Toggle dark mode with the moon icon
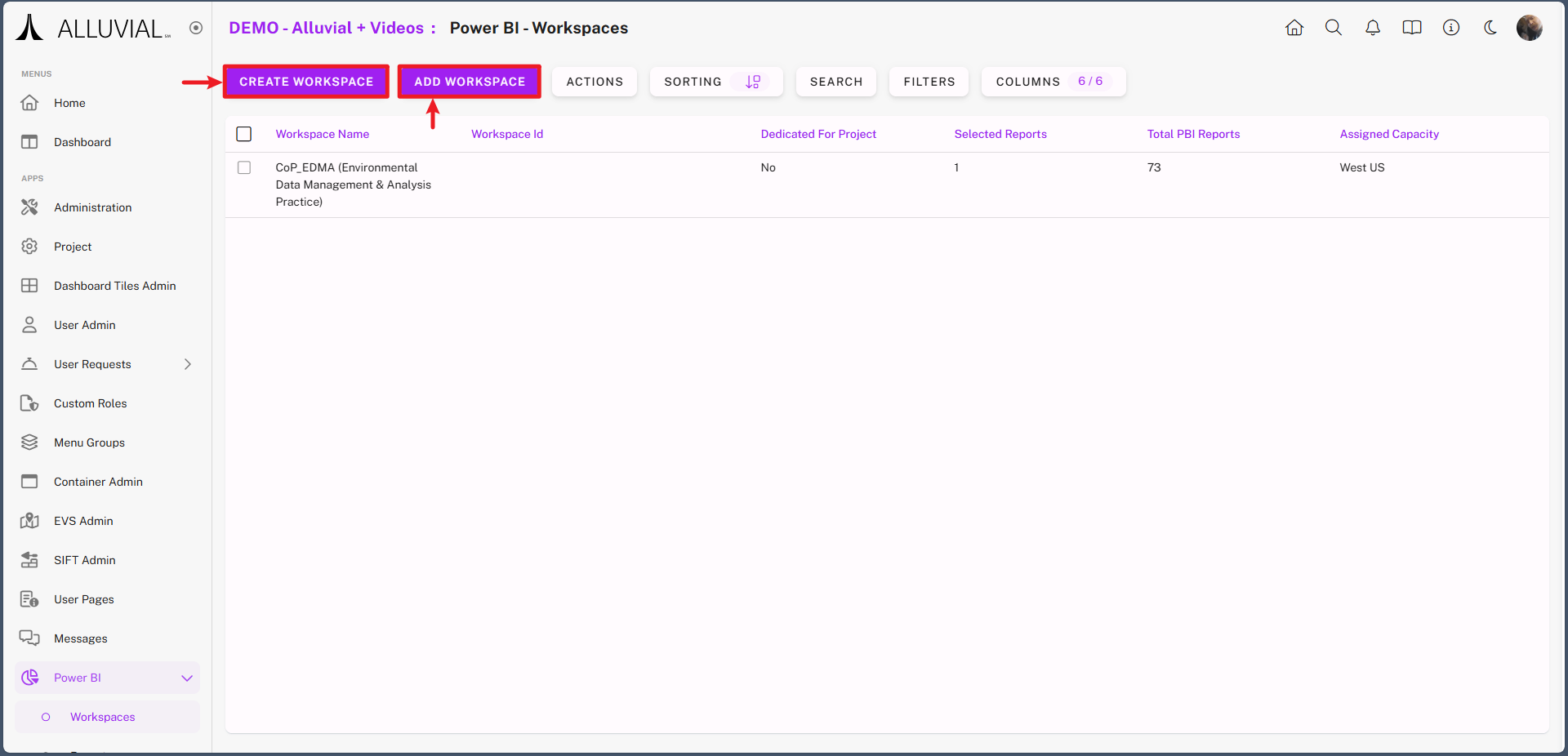 1490,28
